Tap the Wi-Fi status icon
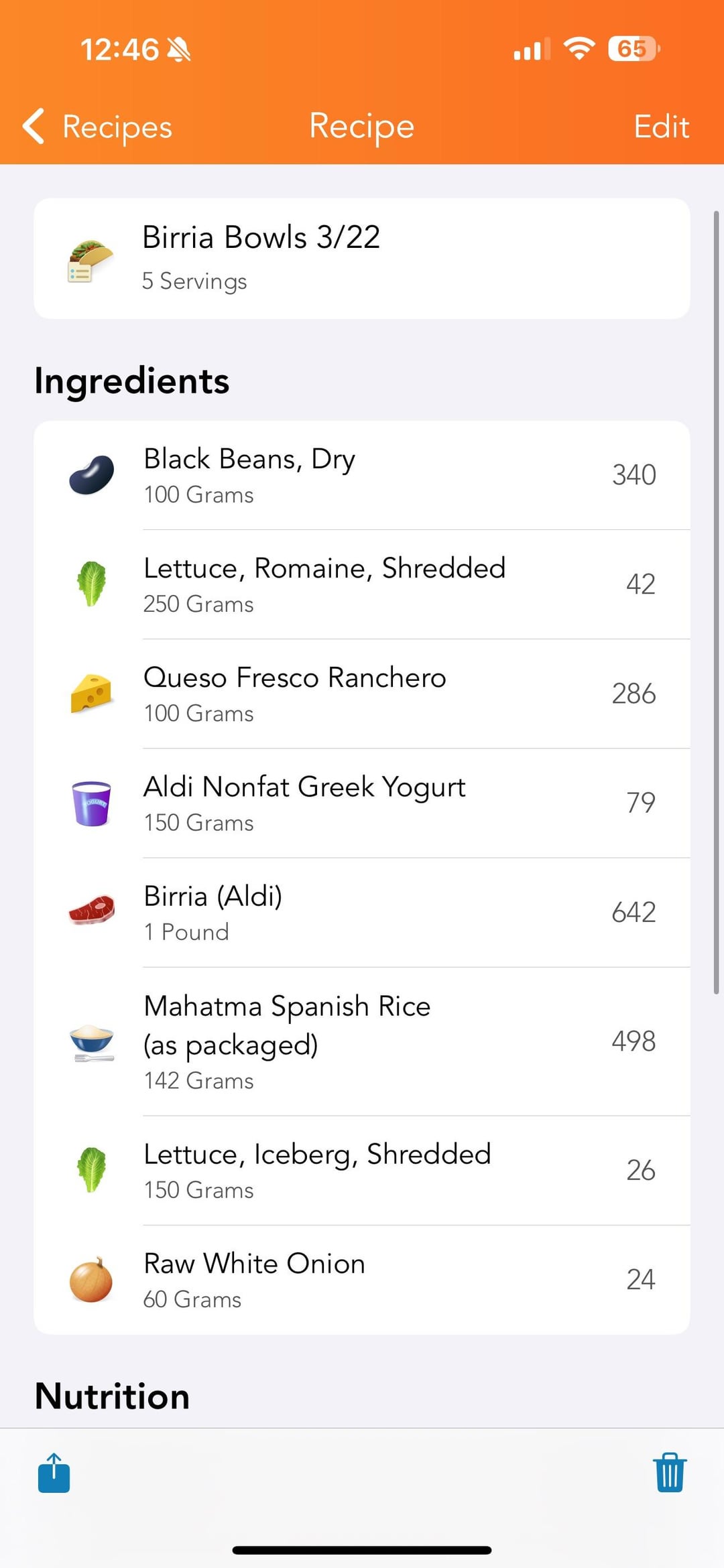724x1568 pixels. (579, 49)
